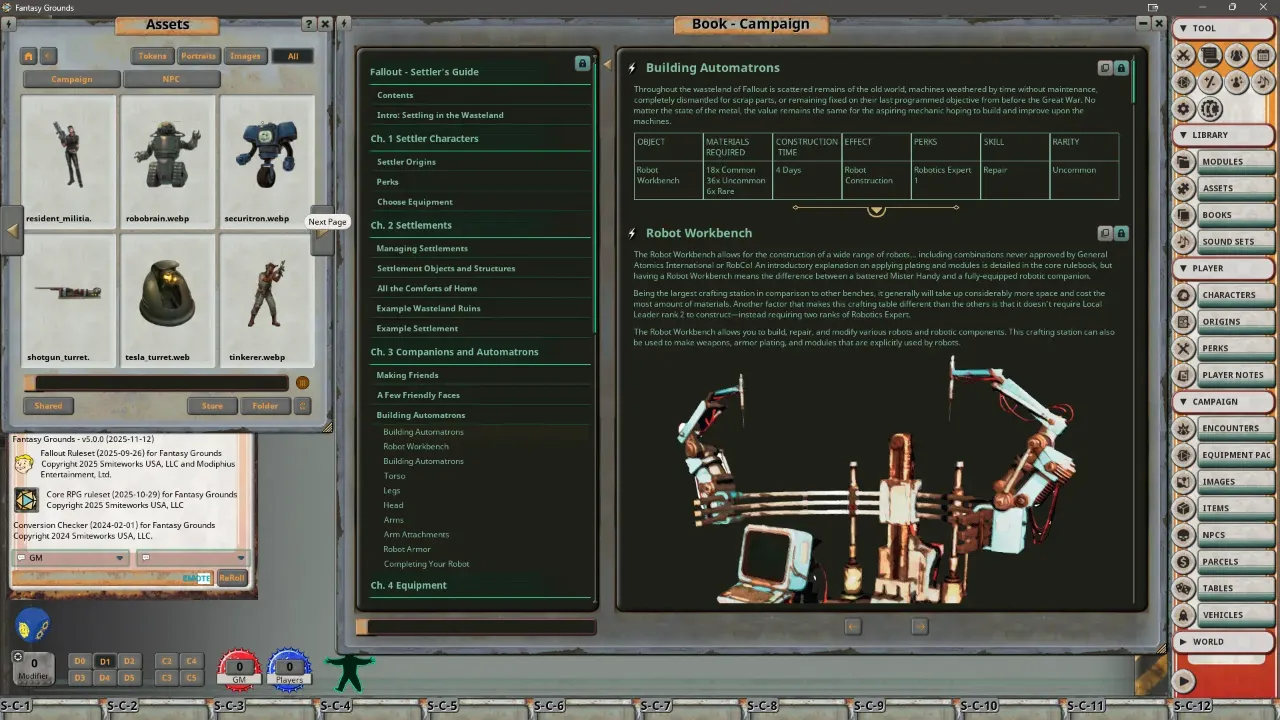Viewport: 1280px width, 720px height.
Task: Click the Assets back arrow icon
Action: [48, 56]
